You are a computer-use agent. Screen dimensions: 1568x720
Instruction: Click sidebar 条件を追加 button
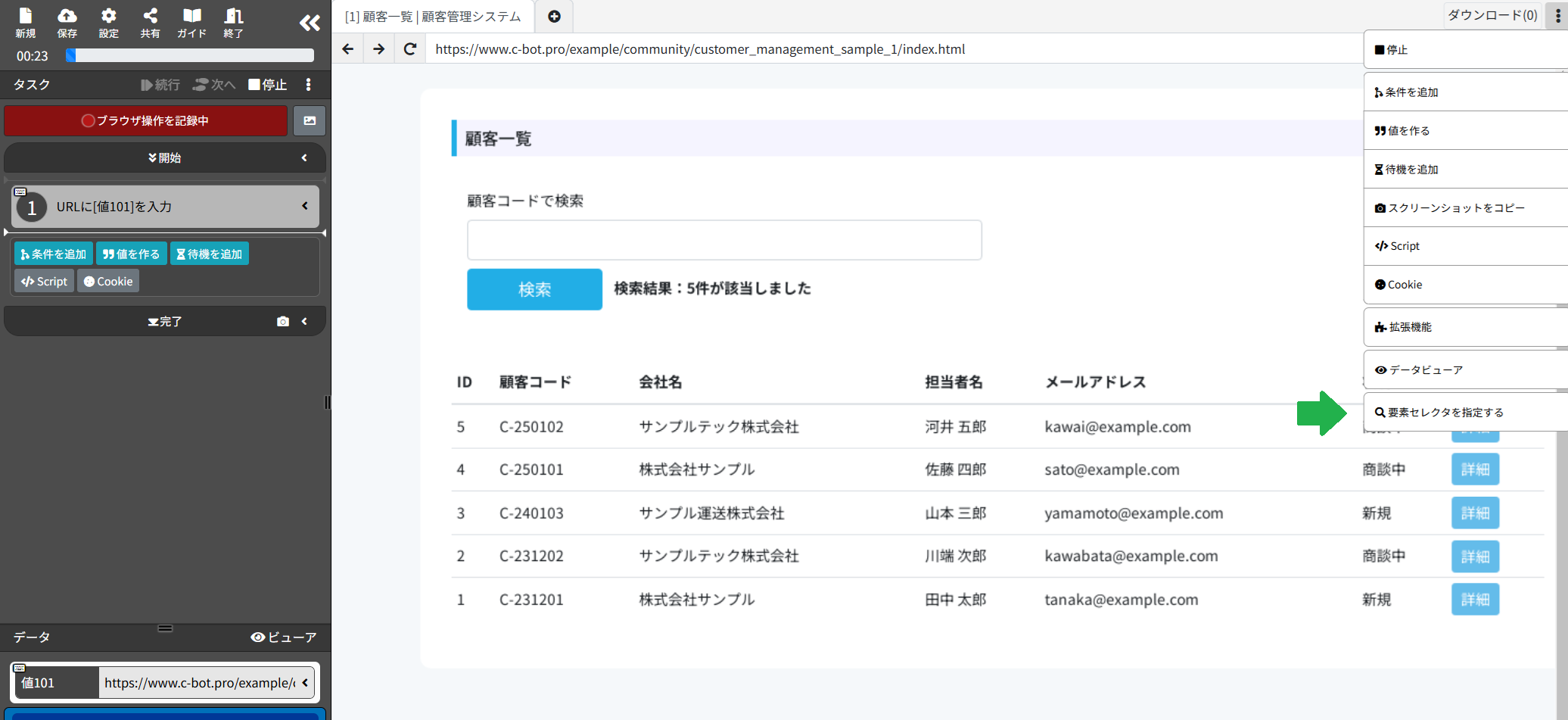(53, 254)
